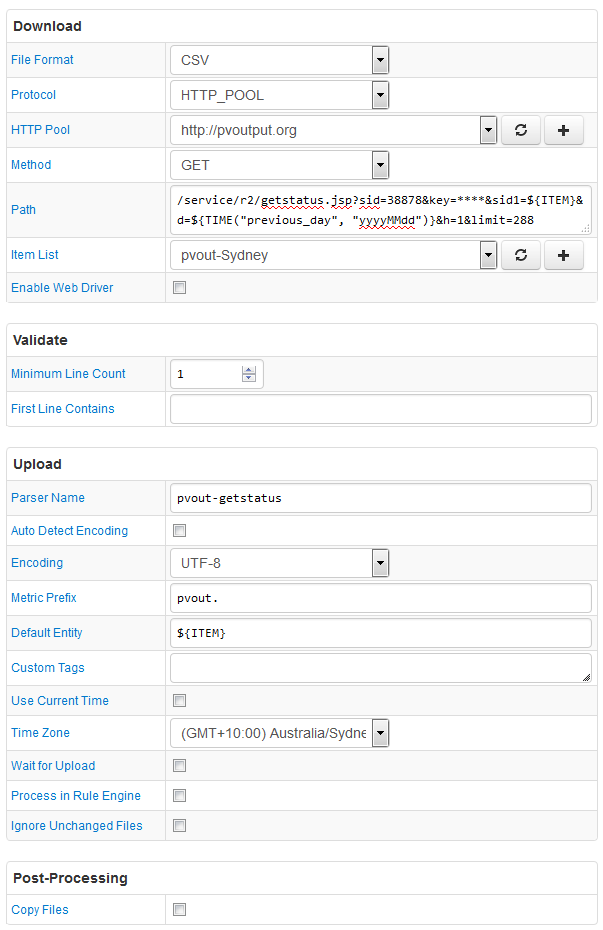Open the Protocol HTTP_POOL dropdown
The height and width of the screenshot is (930, 603).
pyautogui.click(x=279, y=95)
